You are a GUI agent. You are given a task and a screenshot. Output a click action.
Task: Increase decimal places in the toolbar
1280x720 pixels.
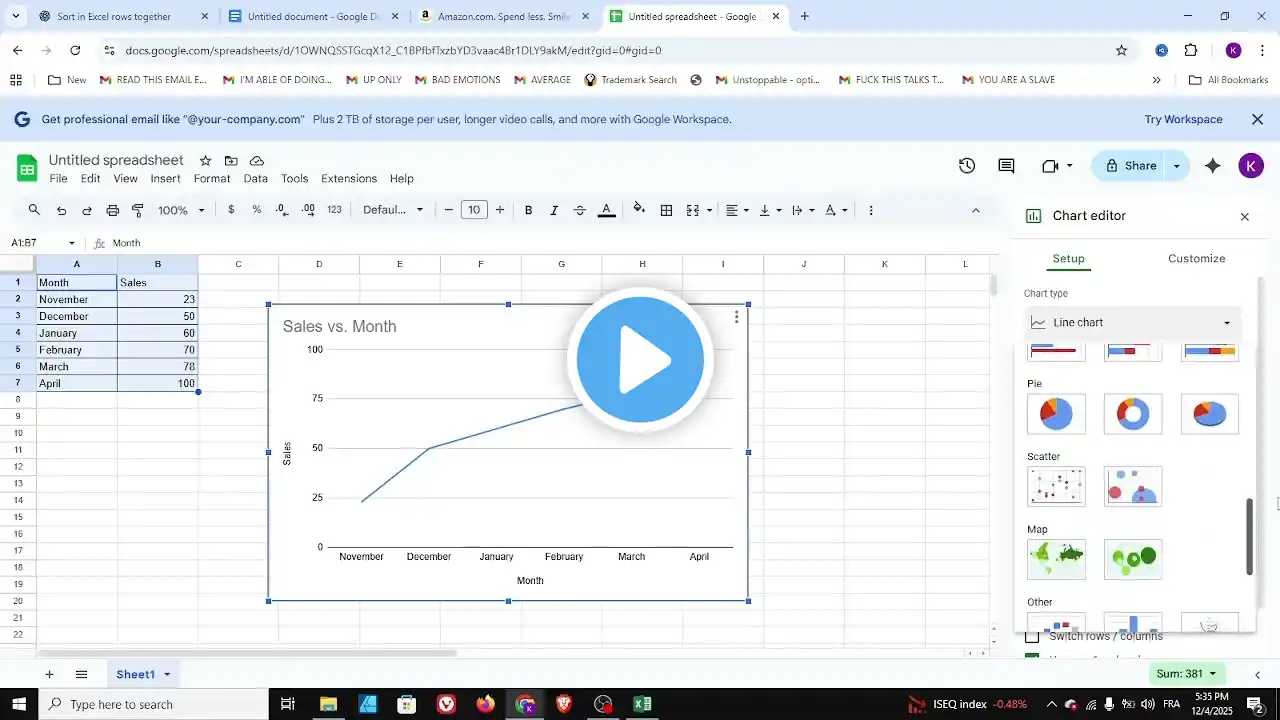point(308,210)
